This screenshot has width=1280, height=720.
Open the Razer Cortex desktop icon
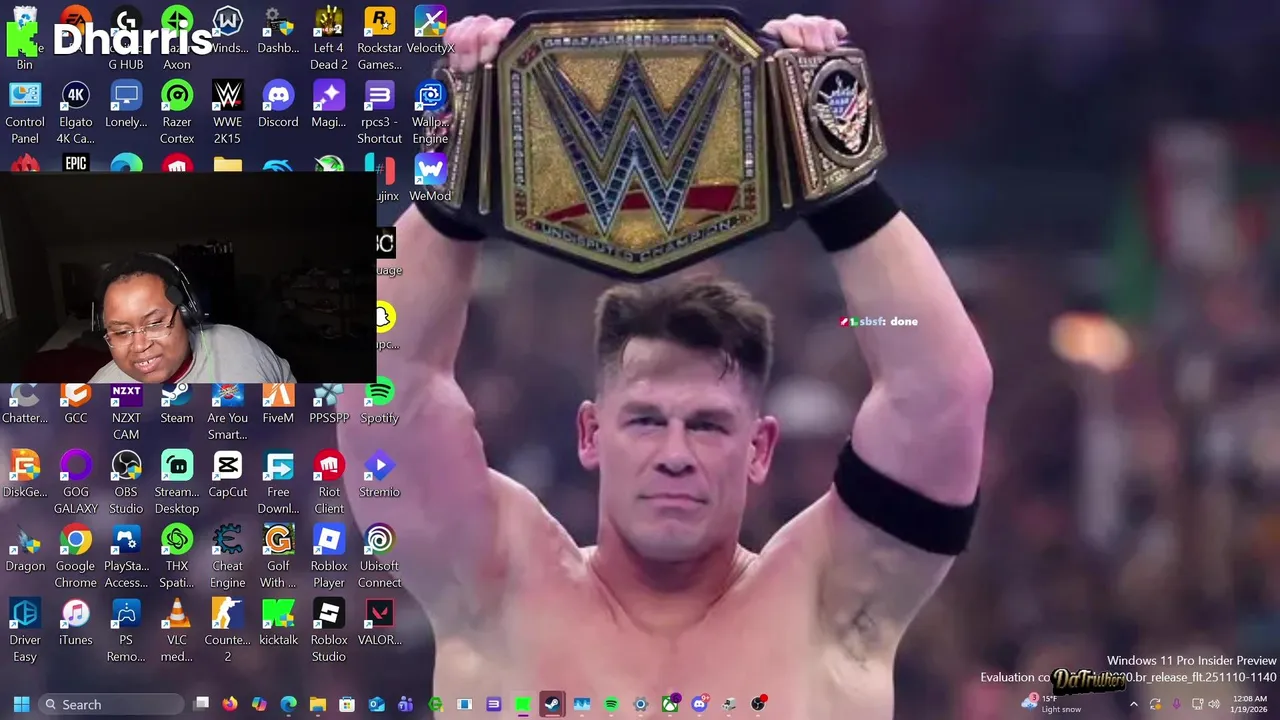click(177, 112)
